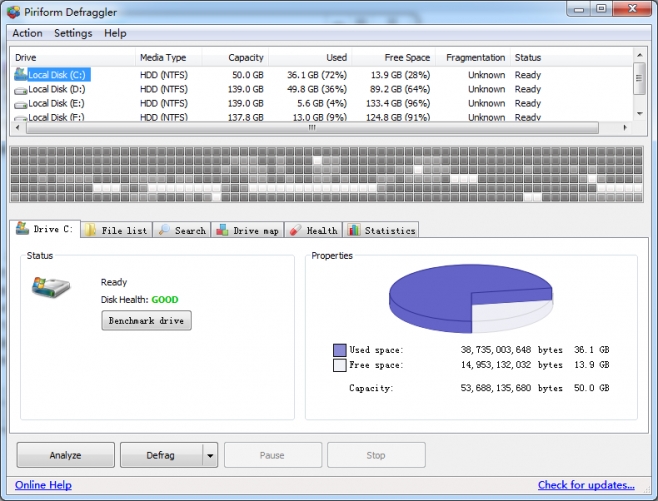
Task: Switch to the Search tab
Action: [x=182, y=230]
